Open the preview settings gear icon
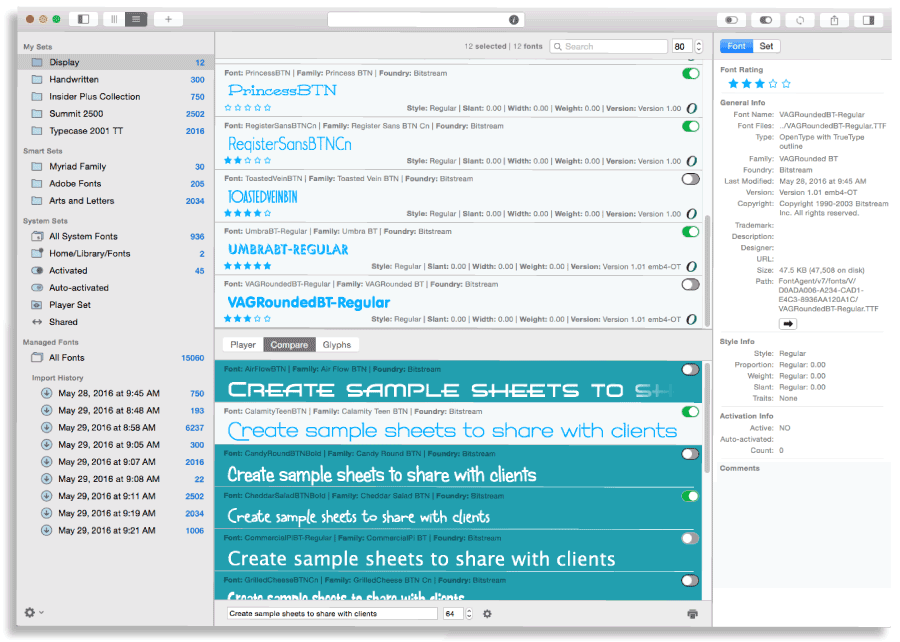 point(487,614)
